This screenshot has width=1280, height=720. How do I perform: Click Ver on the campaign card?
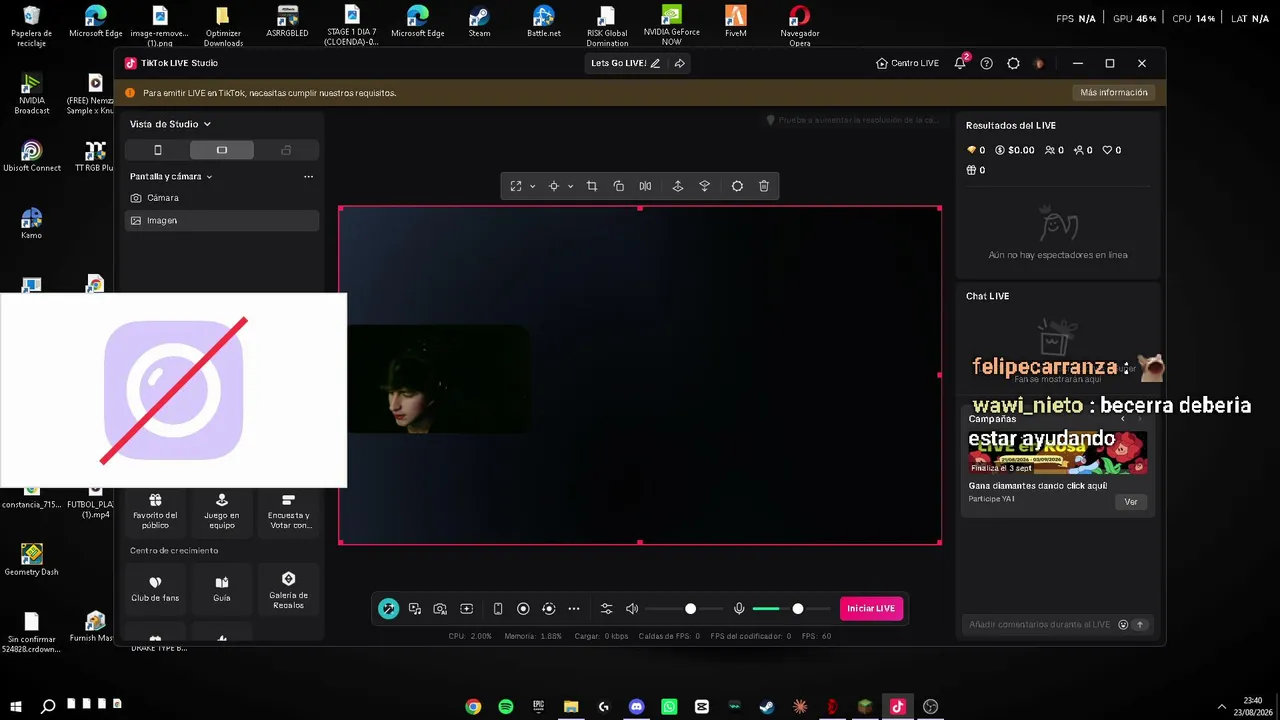(x=1131, y=502)
